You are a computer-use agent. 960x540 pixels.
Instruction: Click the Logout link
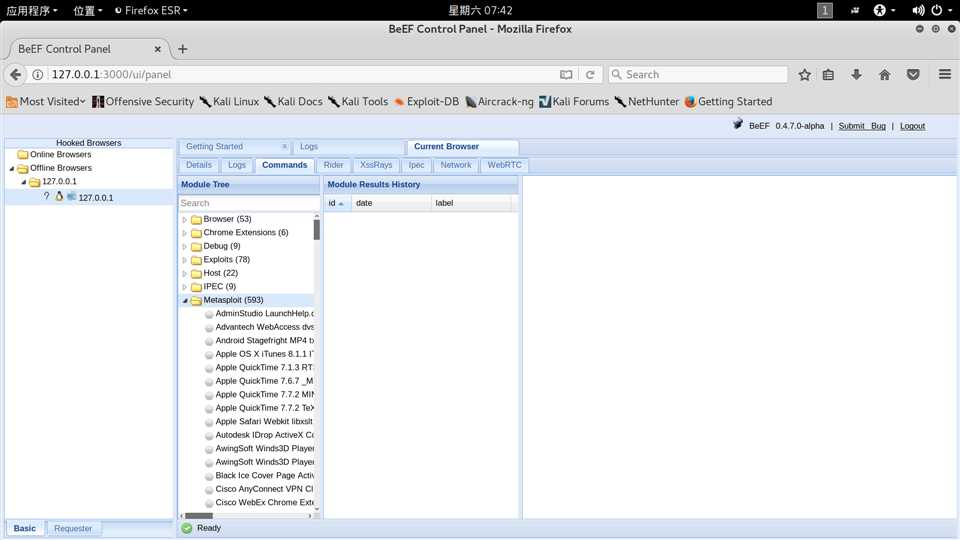(912, 126)
